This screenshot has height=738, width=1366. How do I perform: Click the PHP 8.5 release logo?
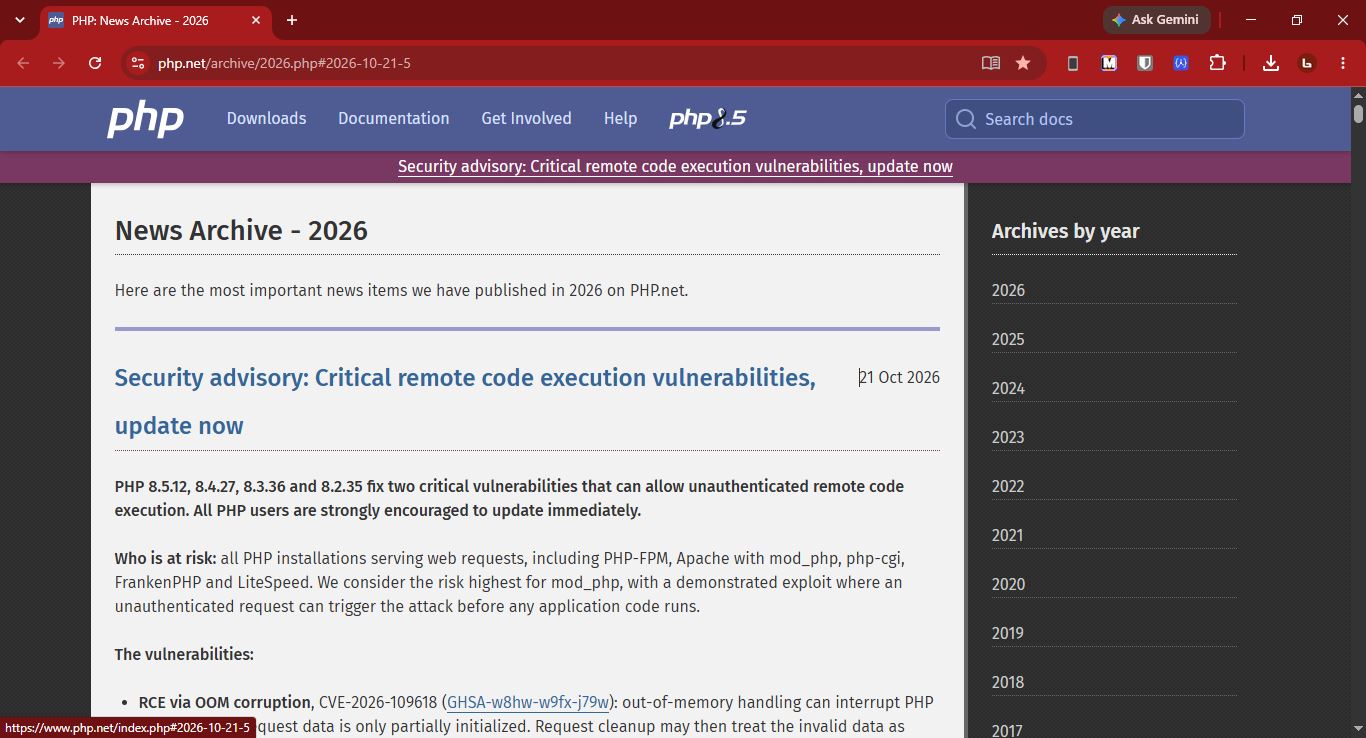(708, 118)
